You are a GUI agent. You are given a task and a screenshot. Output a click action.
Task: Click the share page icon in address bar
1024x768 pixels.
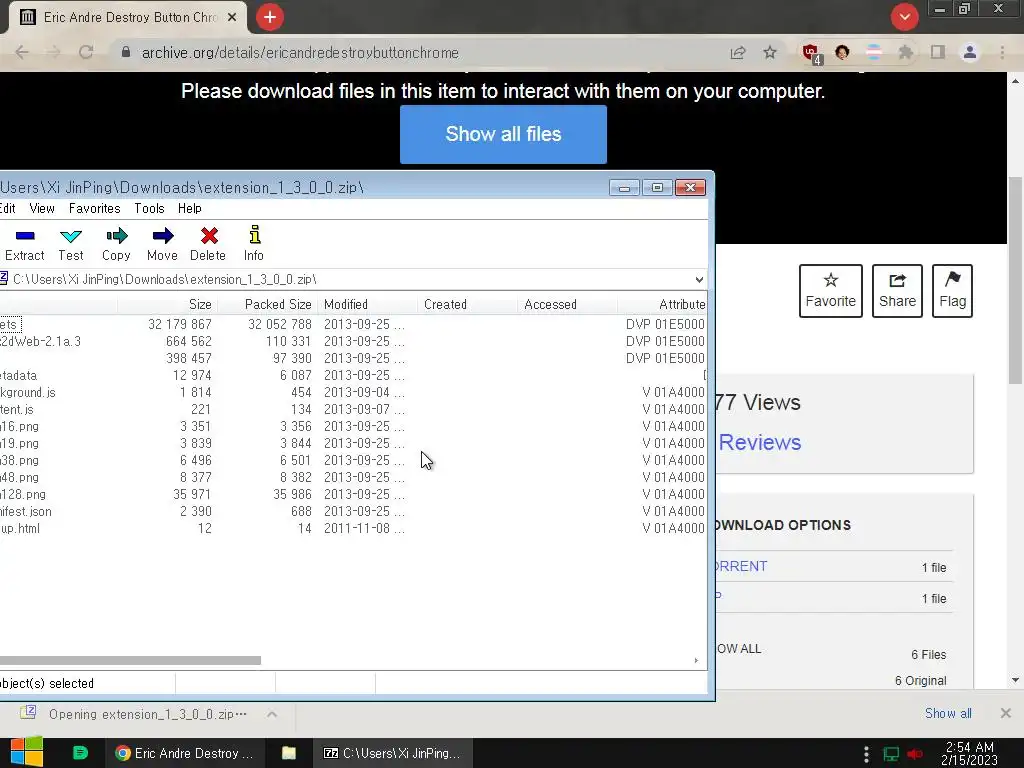[738, 52]
